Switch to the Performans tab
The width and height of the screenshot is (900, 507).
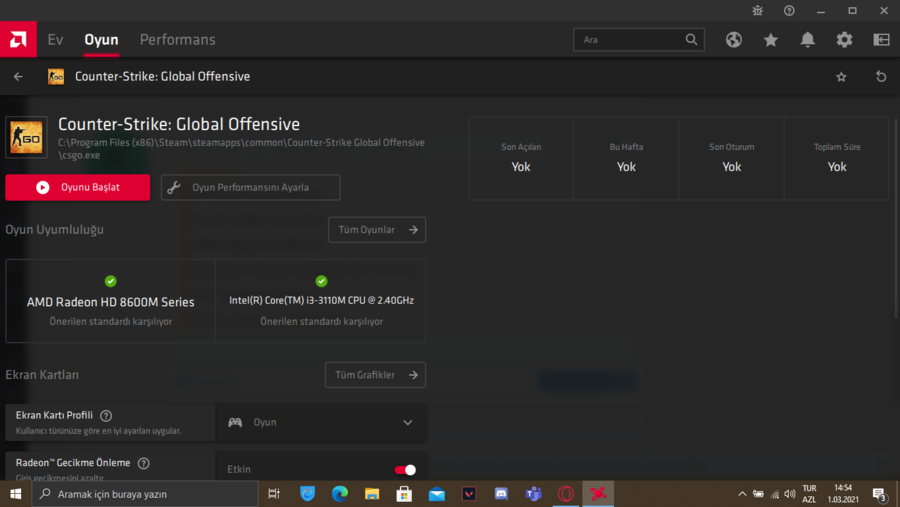(x=177, y=40)
